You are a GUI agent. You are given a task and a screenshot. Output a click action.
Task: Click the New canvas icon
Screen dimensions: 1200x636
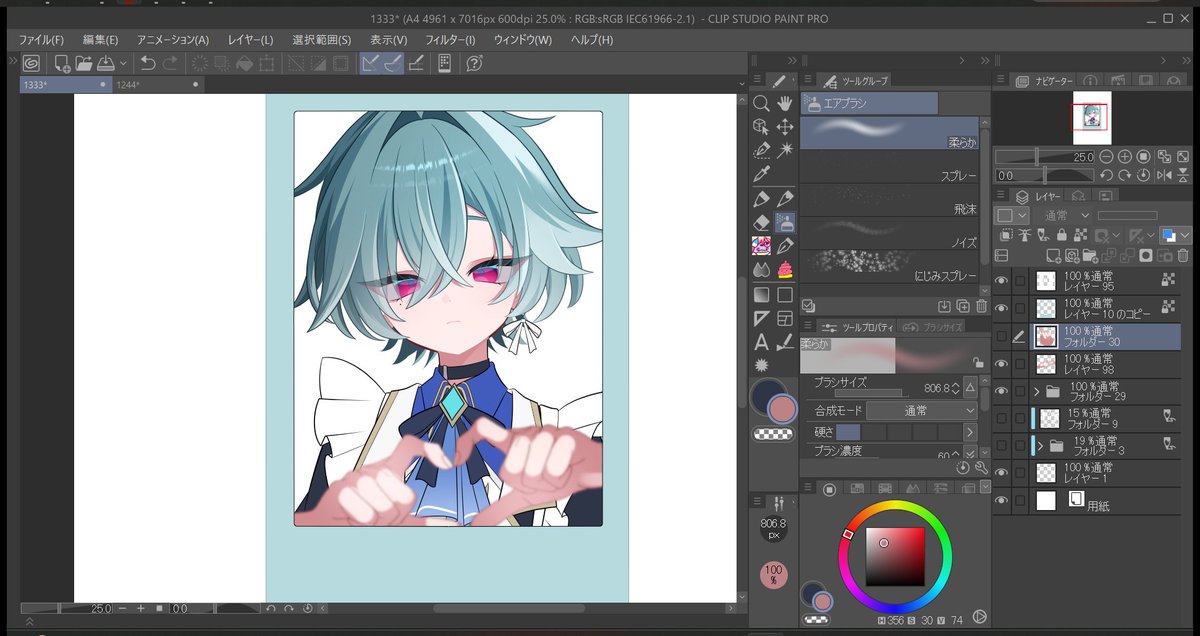(x=62, y=63)
